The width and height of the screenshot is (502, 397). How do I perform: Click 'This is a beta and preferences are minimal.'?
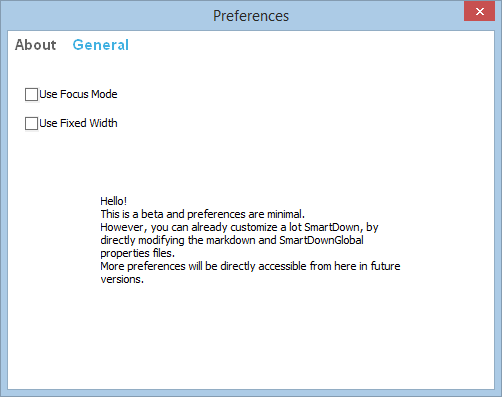[203, 214]
